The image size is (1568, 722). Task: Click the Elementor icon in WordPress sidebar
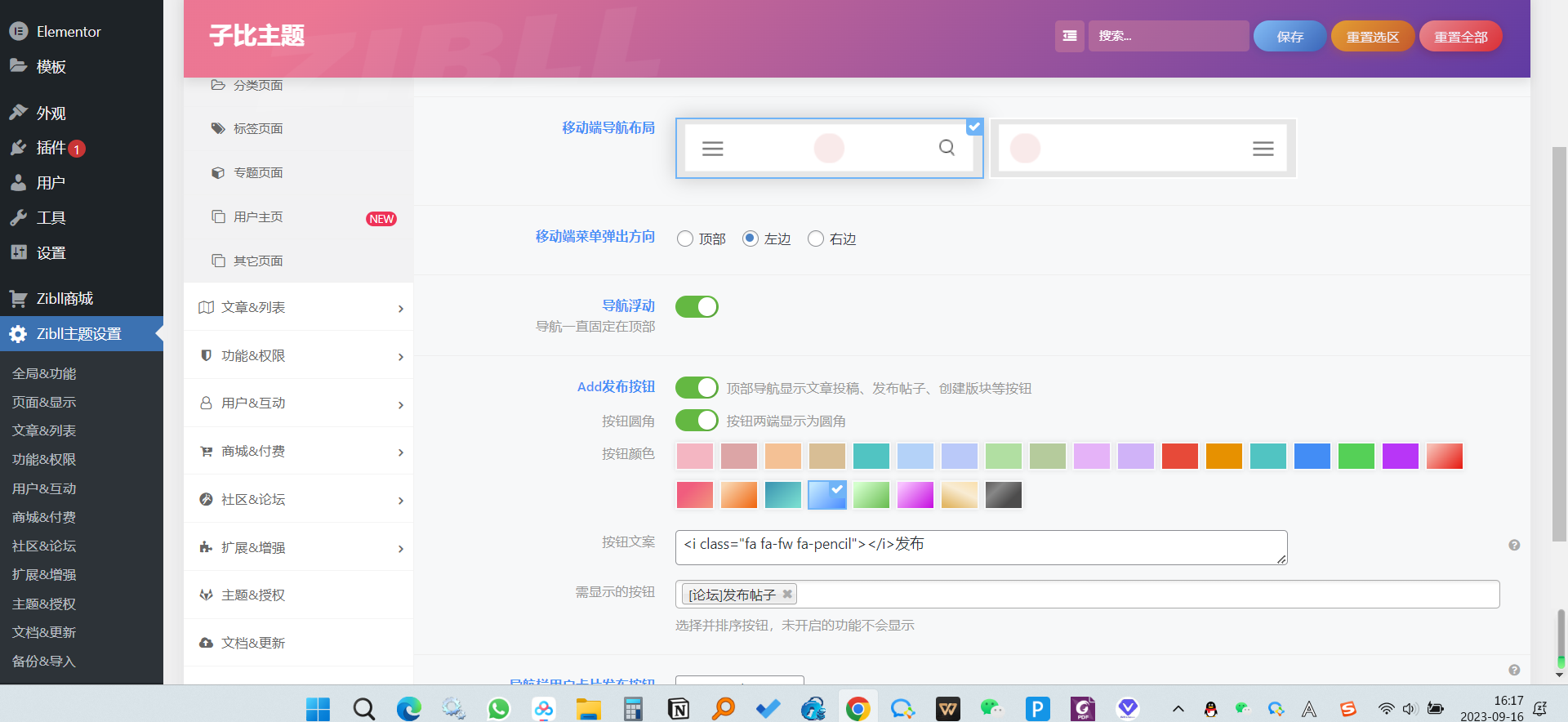pyautogui.click(x=19, y=31)
